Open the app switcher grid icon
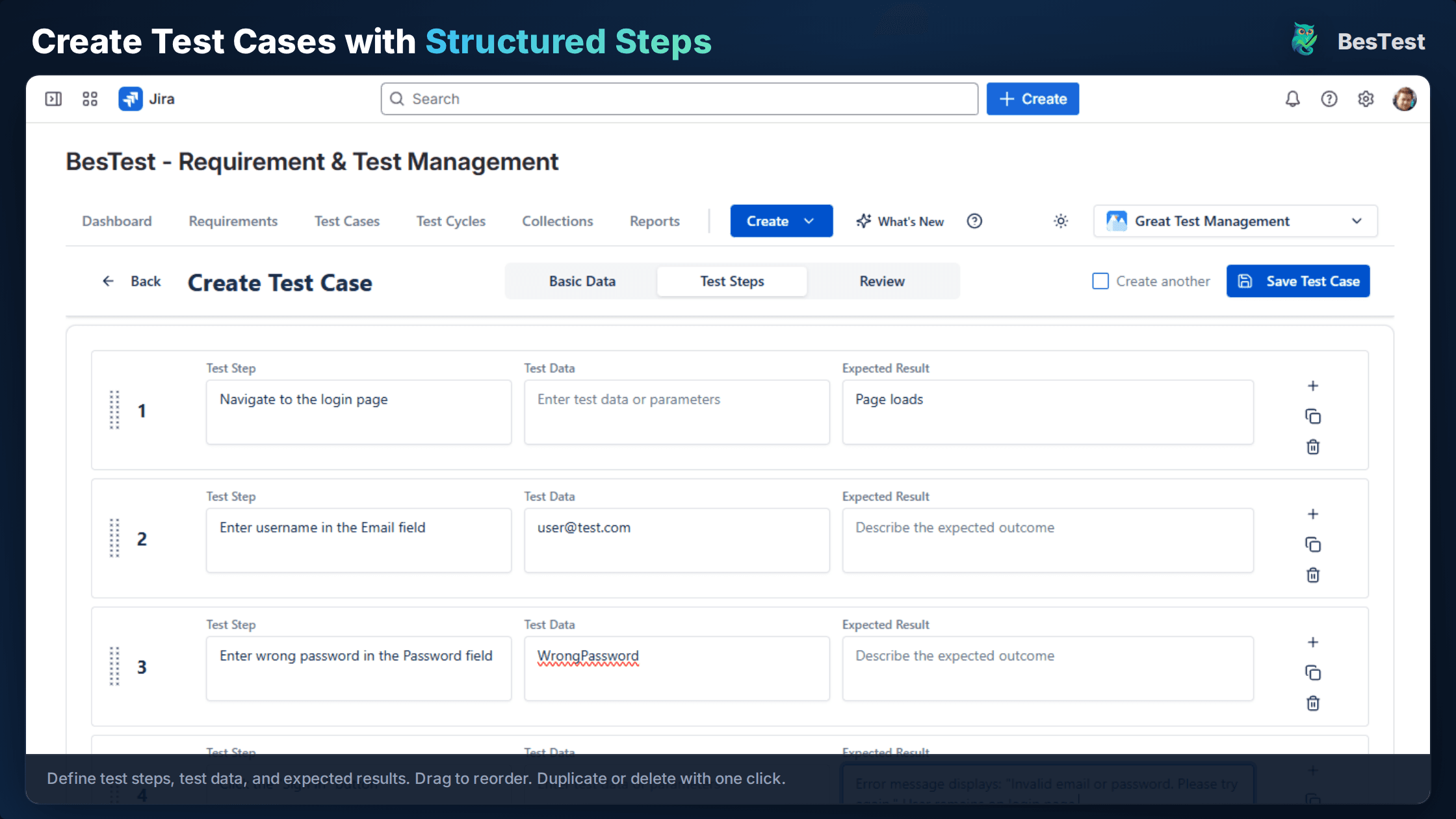Image resolution: width=1456 pixels, height=819 pixels. coord(90,99)
